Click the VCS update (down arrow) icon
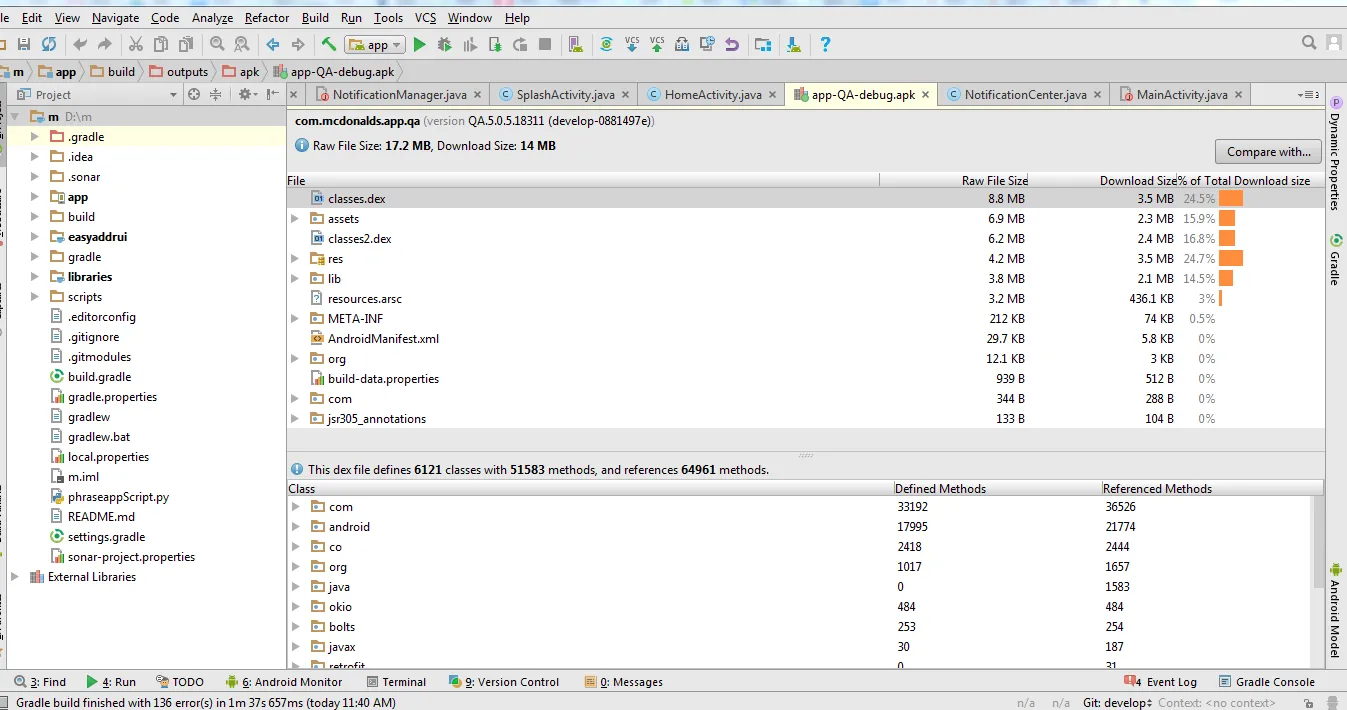1347x710 pixels. click(632, 44)
